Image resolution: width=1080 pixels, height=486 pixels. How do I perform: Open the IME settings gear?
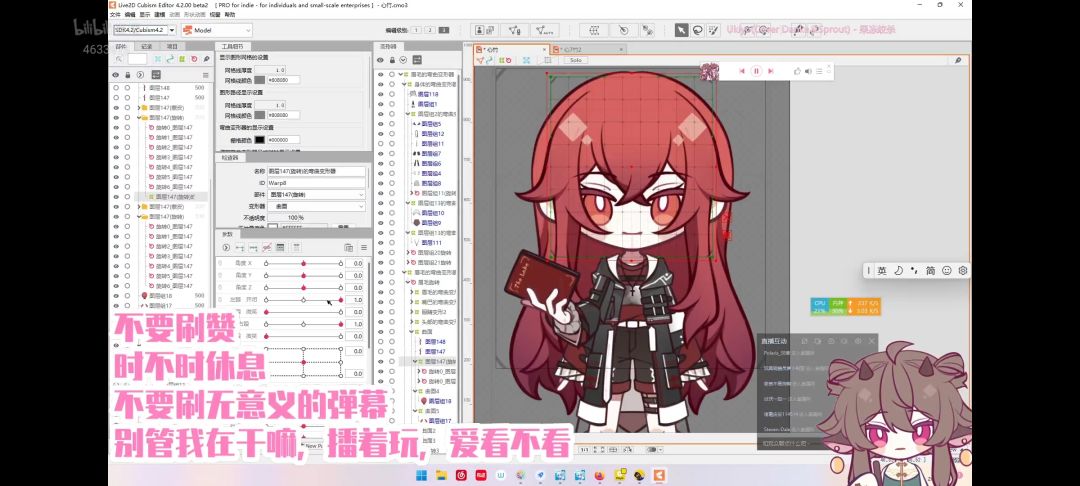pos(963,271)
